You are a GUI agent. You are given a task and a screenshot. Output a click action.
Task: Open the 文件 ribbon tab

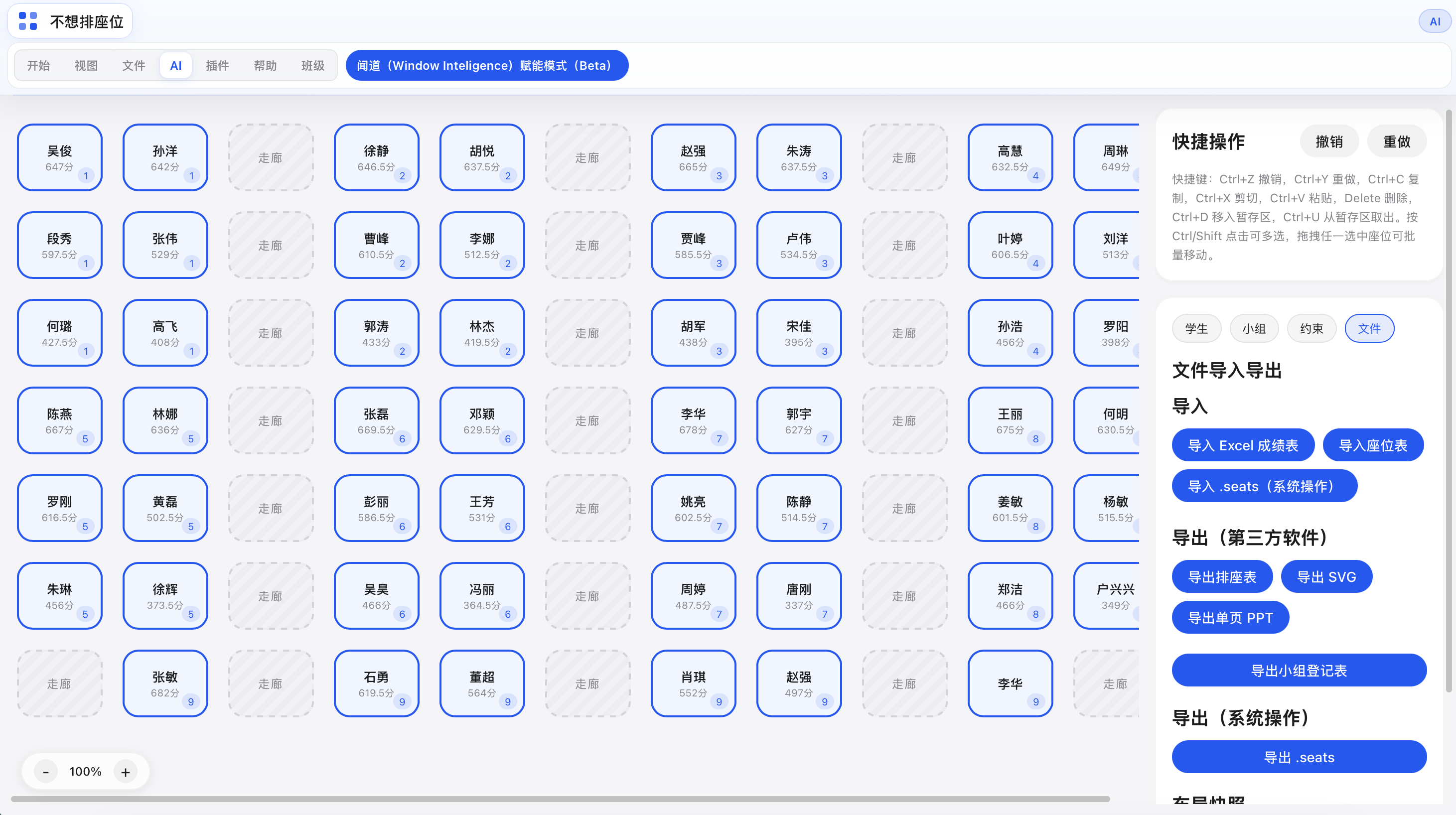coord(134,66)
